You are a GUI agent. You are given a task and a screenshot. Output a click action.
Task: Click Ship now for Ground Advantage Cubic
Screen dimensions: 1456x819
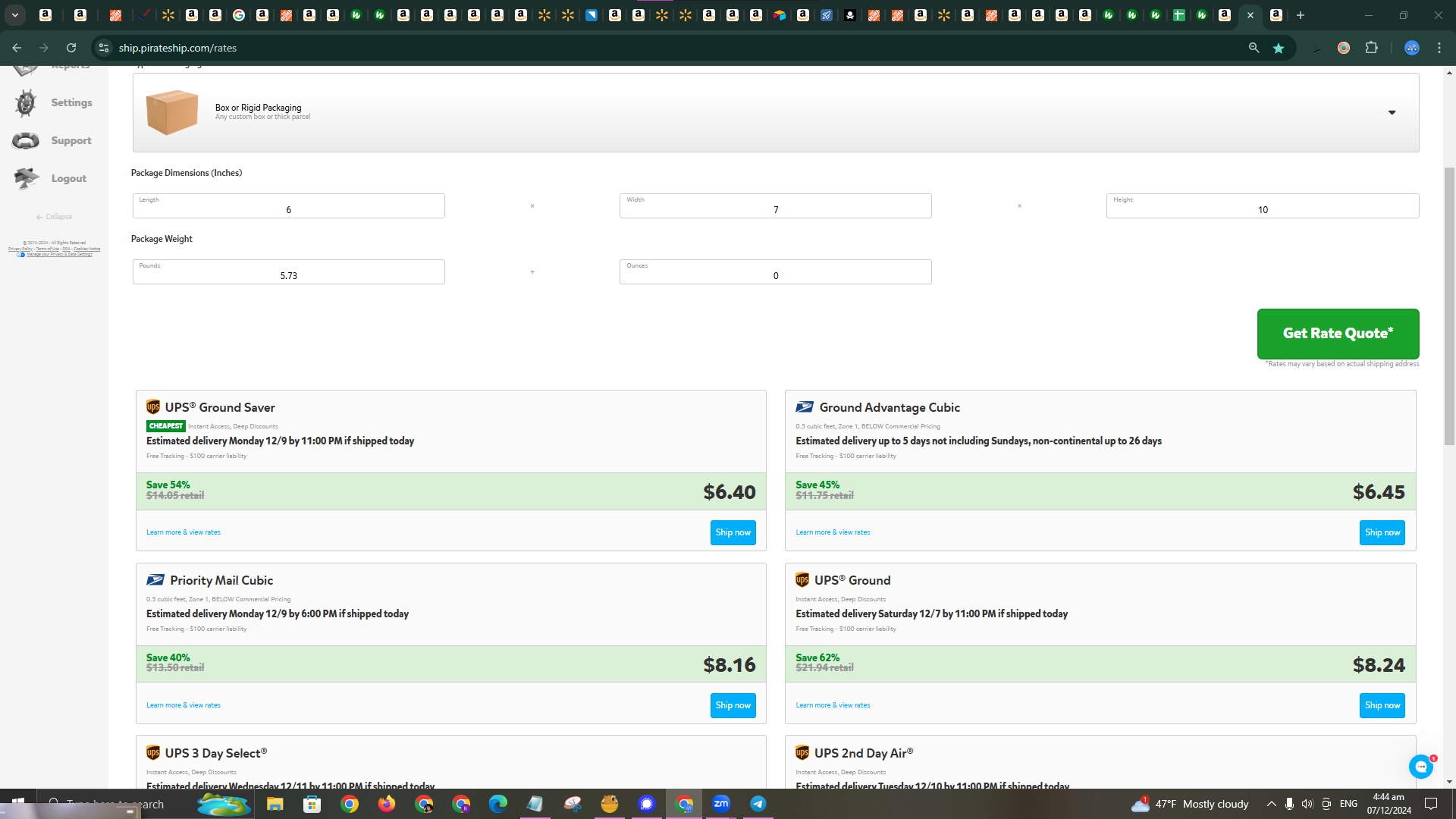[x=1382, y=532]
